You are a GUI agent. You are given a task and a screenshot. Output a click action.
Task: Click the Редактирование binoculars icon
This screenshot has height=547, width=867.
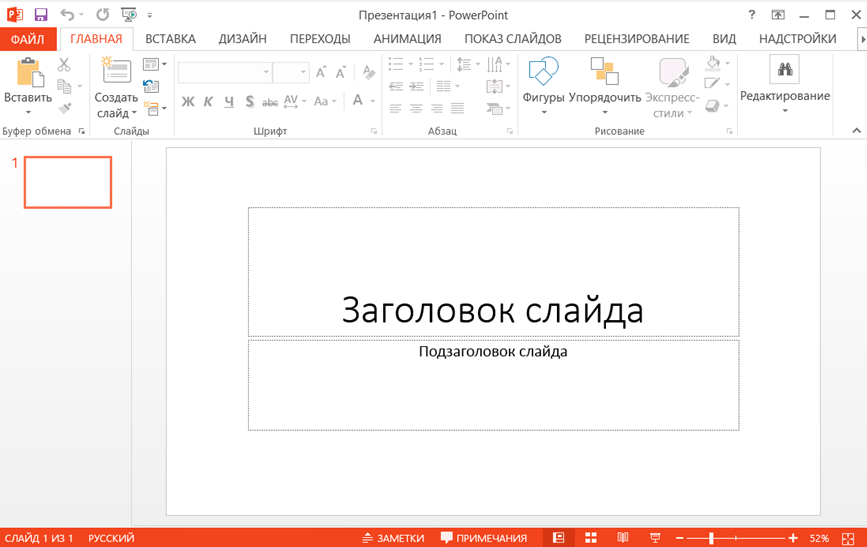pyautogui.click(x=784, y=70)
